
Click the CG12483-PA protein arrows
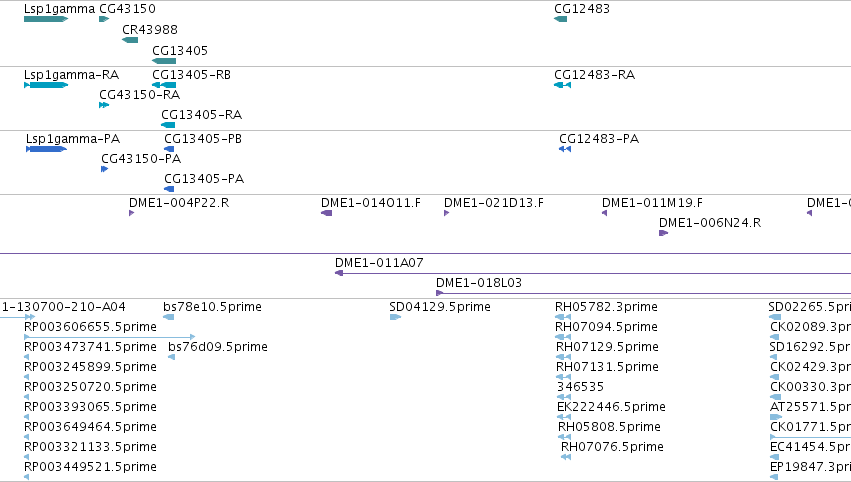pyautogui.click(x=565, y=149)
